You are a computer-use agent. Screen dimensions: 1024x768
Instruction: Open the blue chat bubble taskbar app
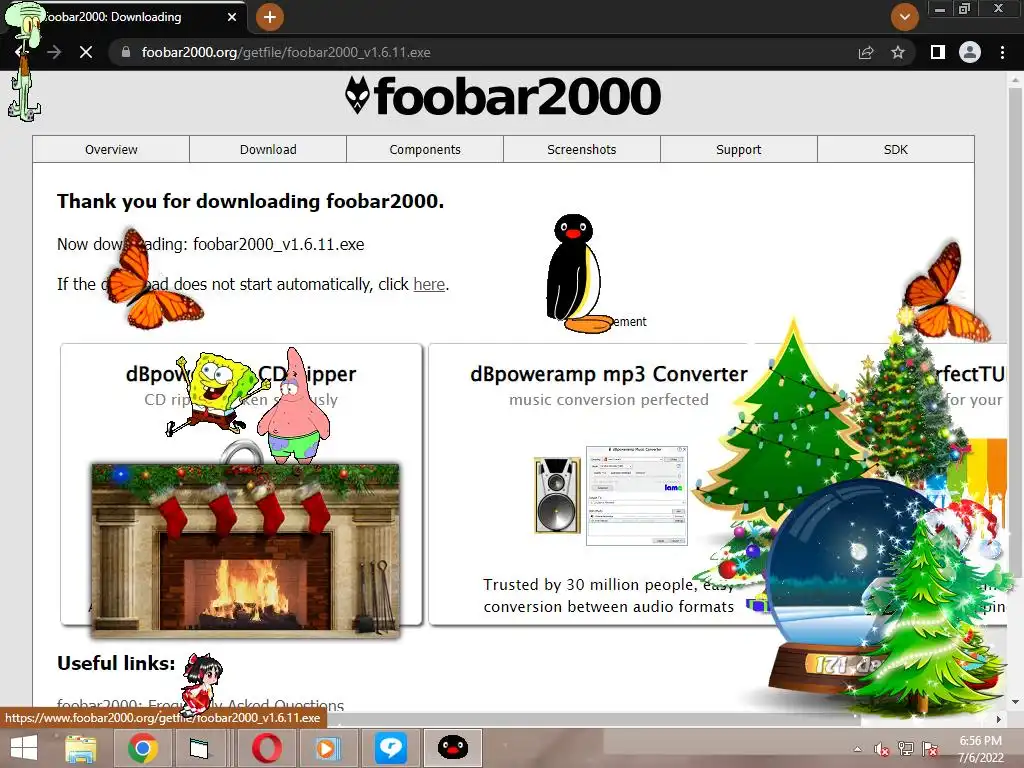(391, 748)
